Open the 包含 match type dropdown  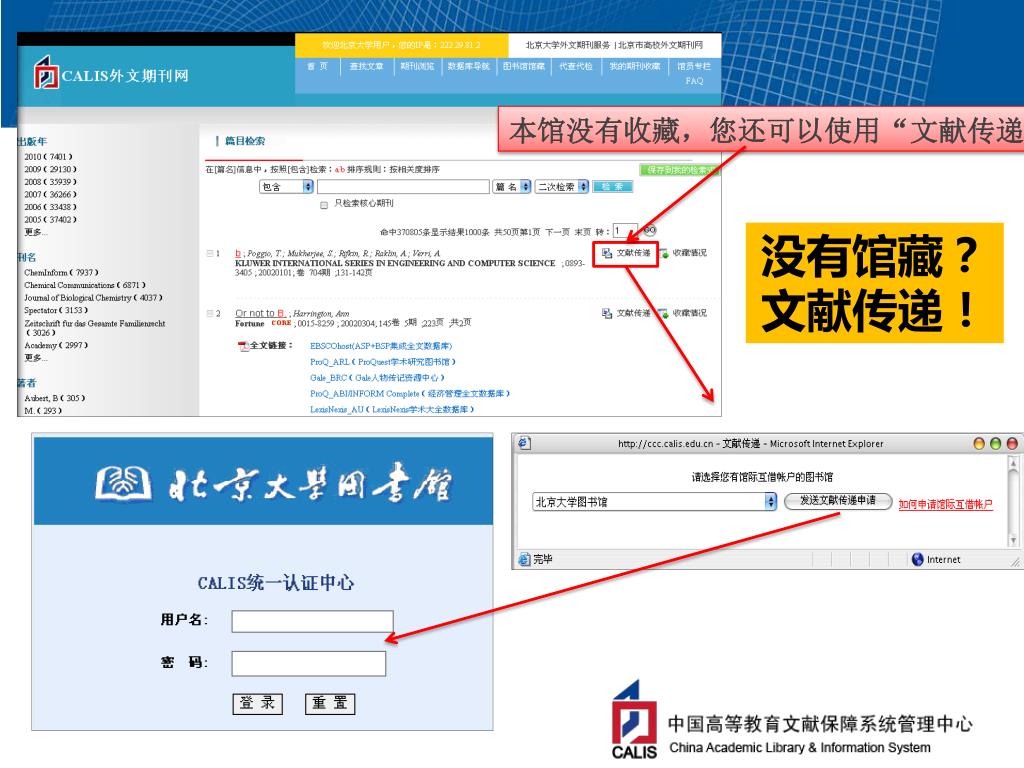pyautogui.click(x=287, y=187)
